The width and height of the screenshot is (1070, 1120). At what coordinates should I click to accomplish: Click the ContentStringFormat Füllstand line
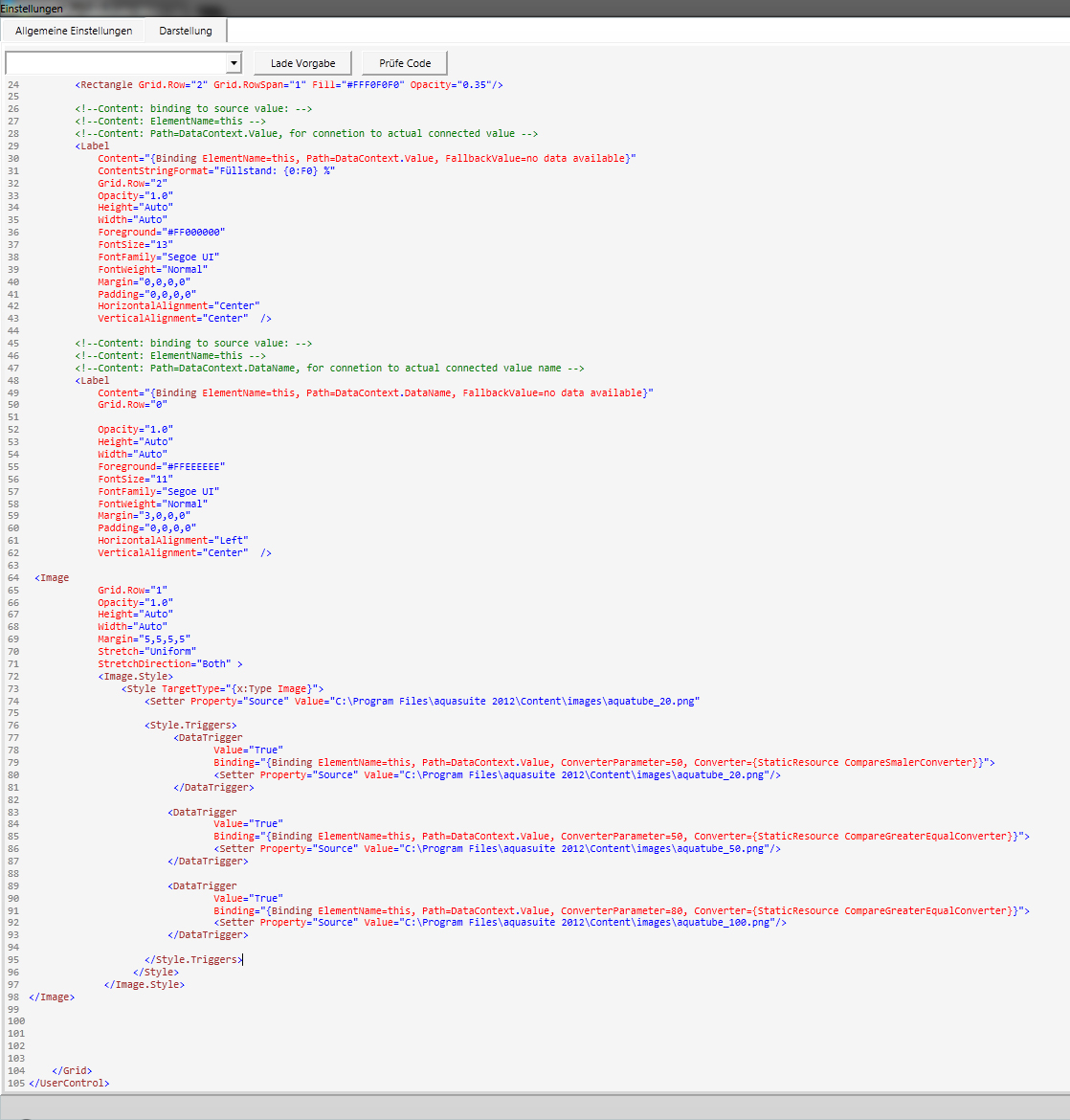(216, 171)
